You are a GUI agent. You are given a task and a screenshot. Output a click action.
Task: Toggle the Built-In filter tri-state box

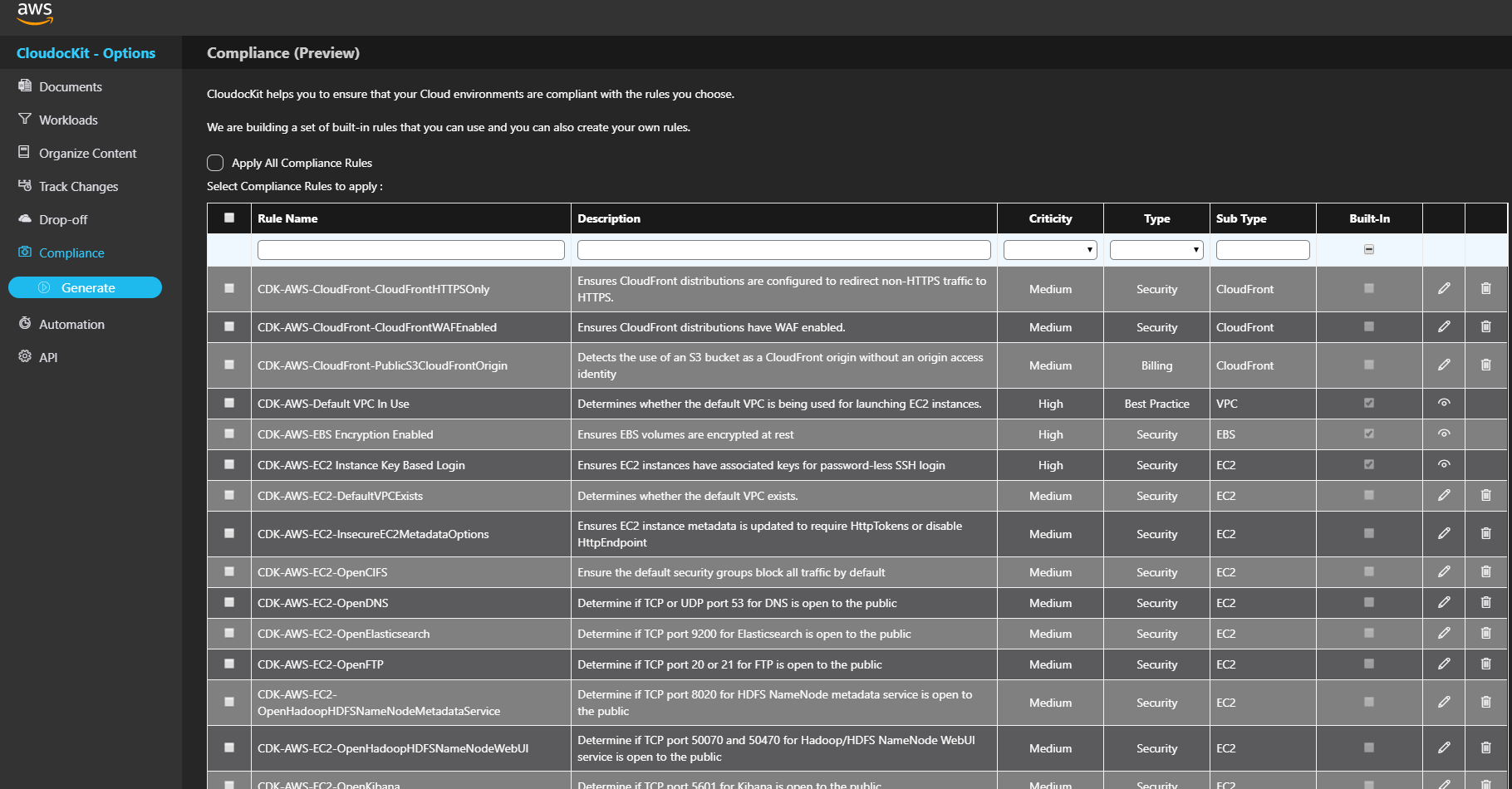coord(1369,249)
